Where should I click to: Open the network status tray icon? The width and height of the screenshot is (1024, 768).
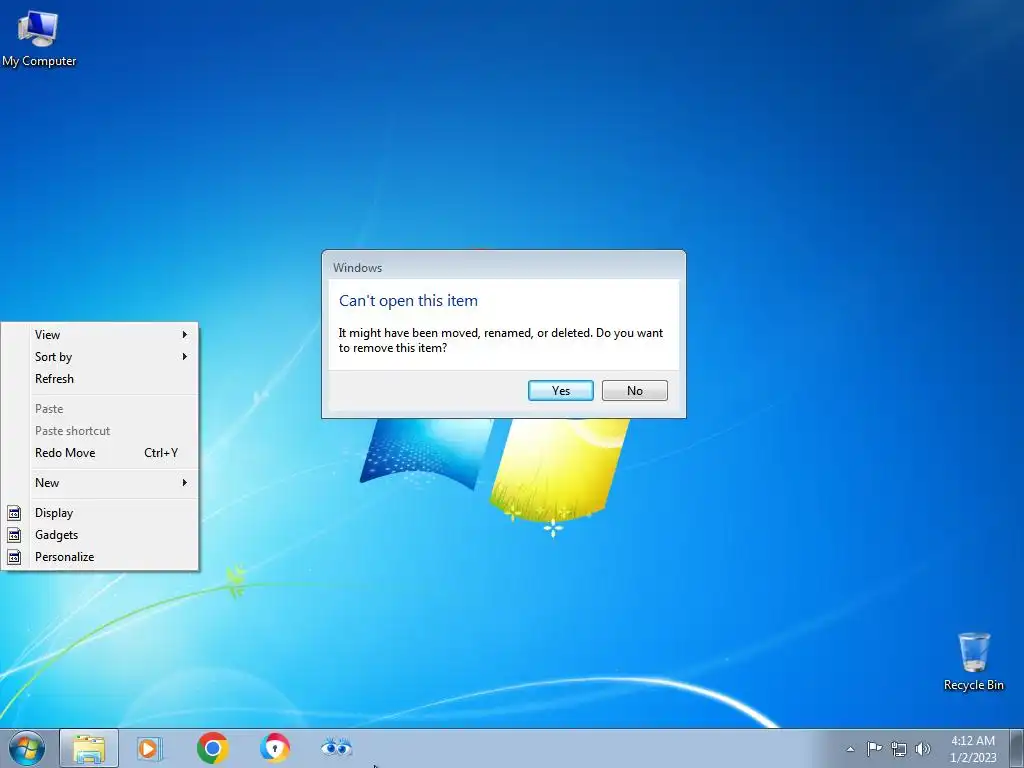(x=899, y=749)
